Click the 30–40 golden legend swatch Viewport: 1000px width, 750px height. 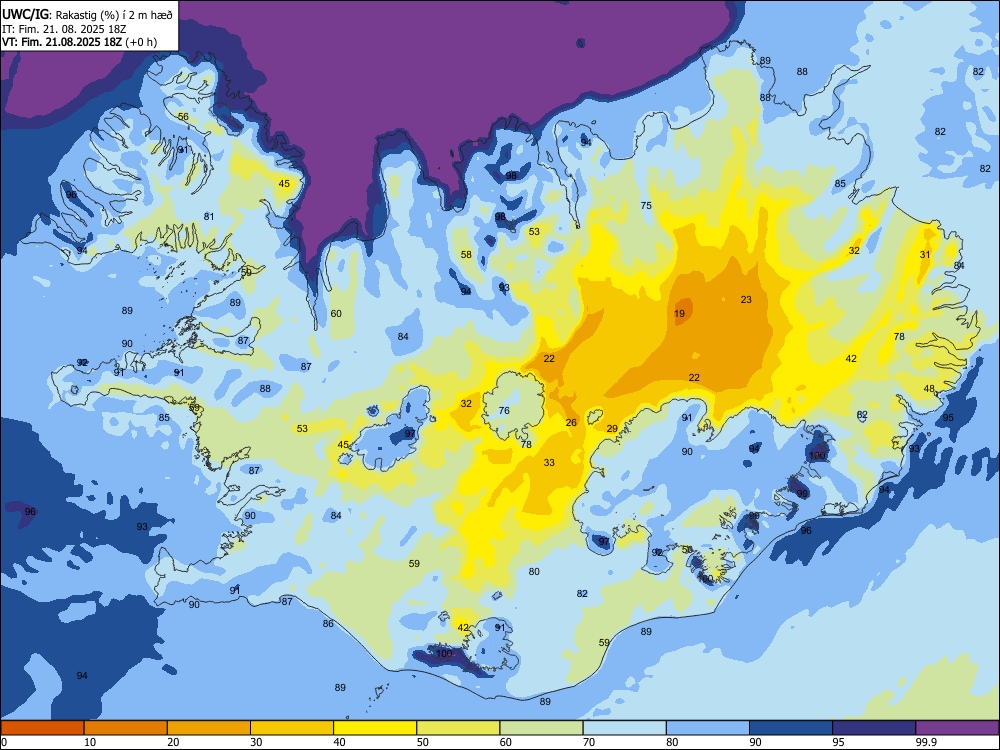click(x=292, y=728)
